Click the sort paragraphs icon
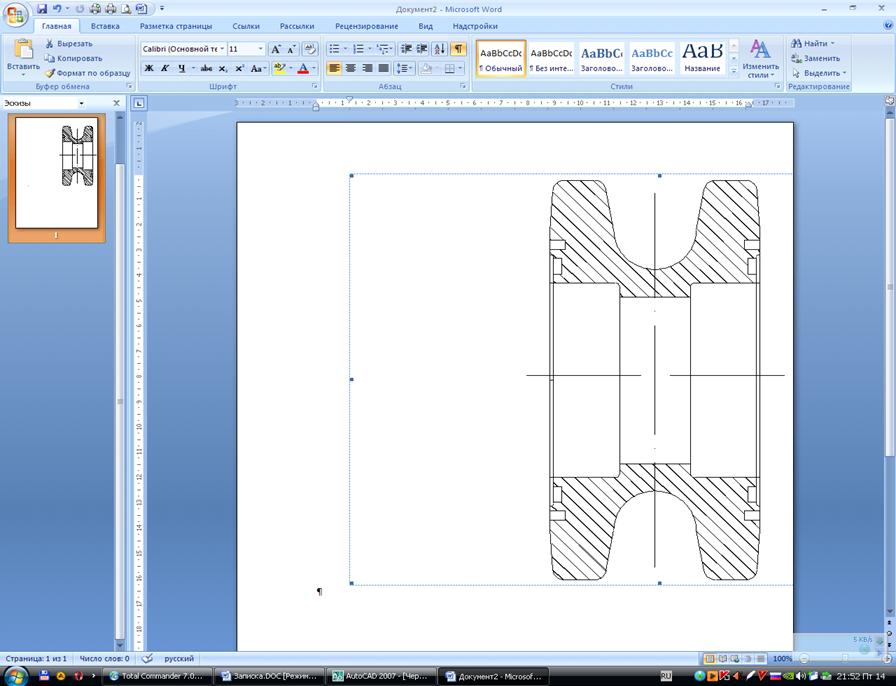Image resolution: width=896 pixels, height=686 pixels. coord(439,49)
